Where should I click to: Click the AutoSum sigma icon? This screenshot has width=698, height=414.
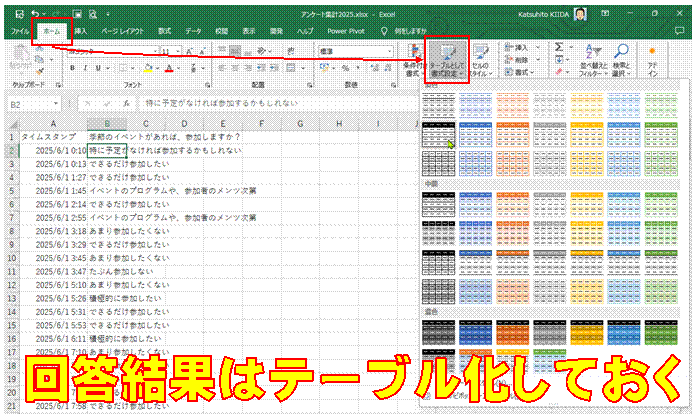(x=559, y=47)
